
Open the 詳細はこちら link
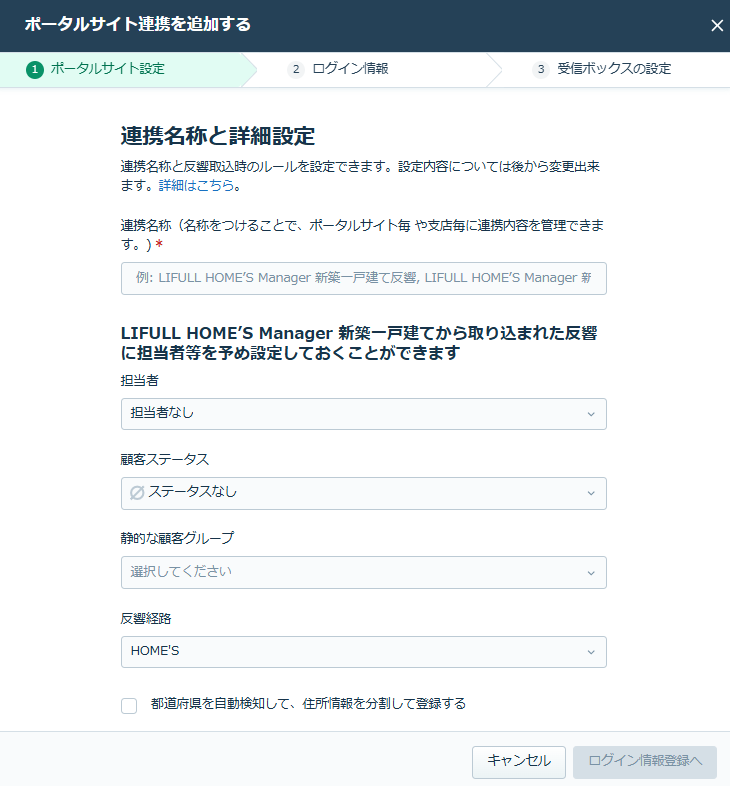197,185
